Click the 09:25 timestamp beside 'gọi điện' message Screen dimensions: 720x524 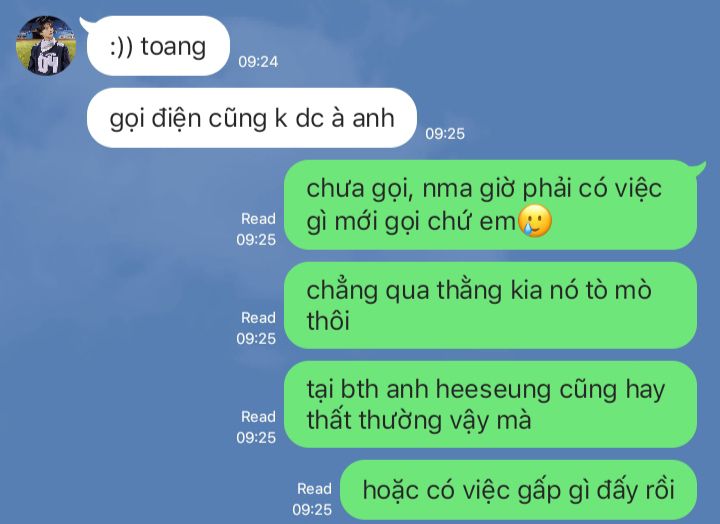tap(445, 134)
